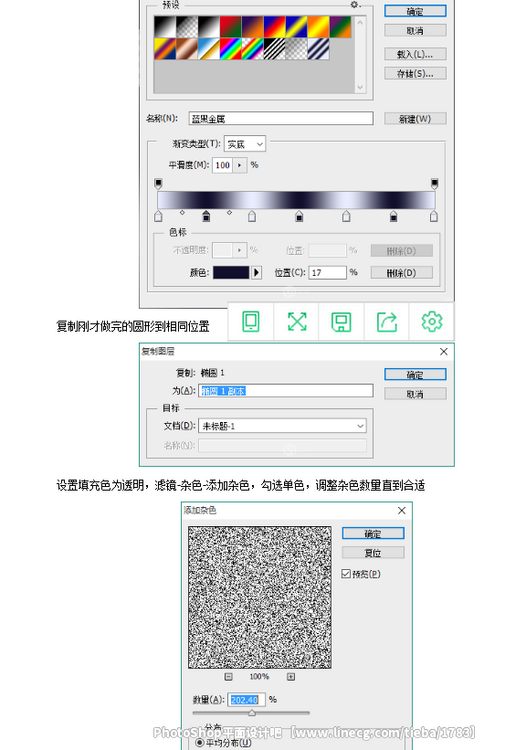Choose the orange-yellow-orange gradient preset

point(318,27)
